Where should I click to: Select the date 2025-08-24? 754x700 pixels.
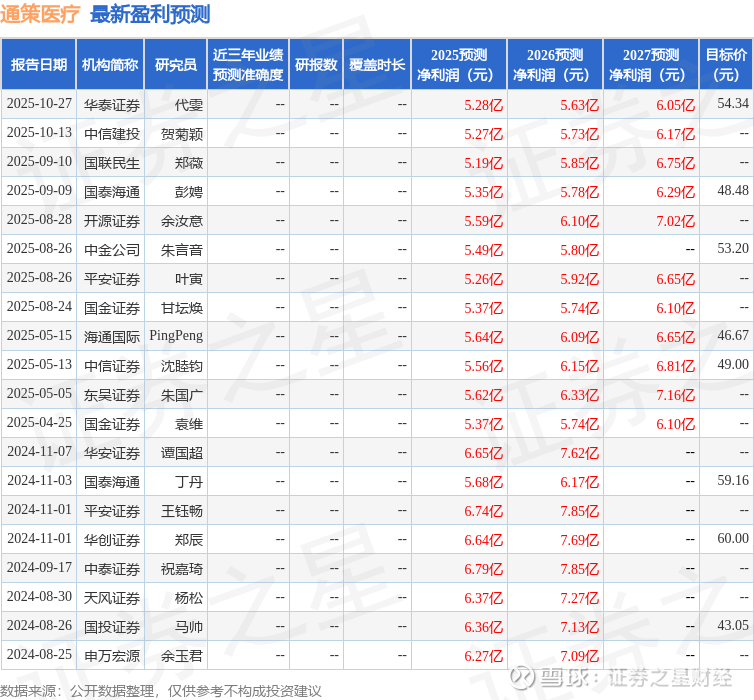click(39, 307)
